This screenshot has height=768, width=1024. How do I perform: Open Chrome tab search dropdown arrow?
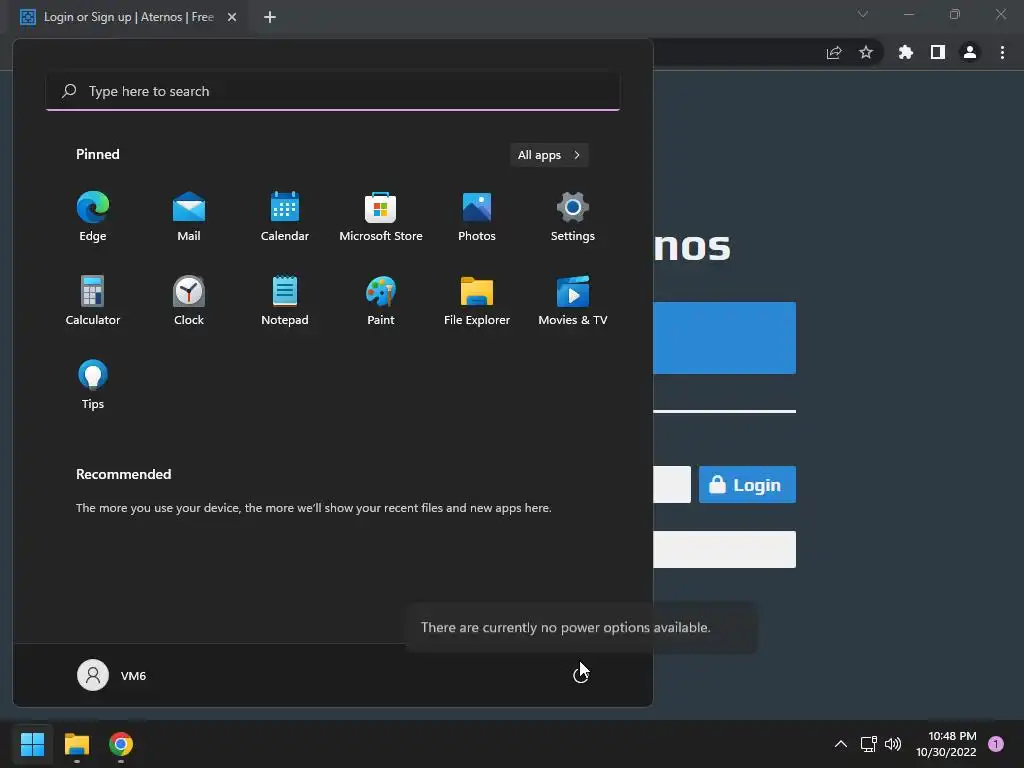coord(863,14)
